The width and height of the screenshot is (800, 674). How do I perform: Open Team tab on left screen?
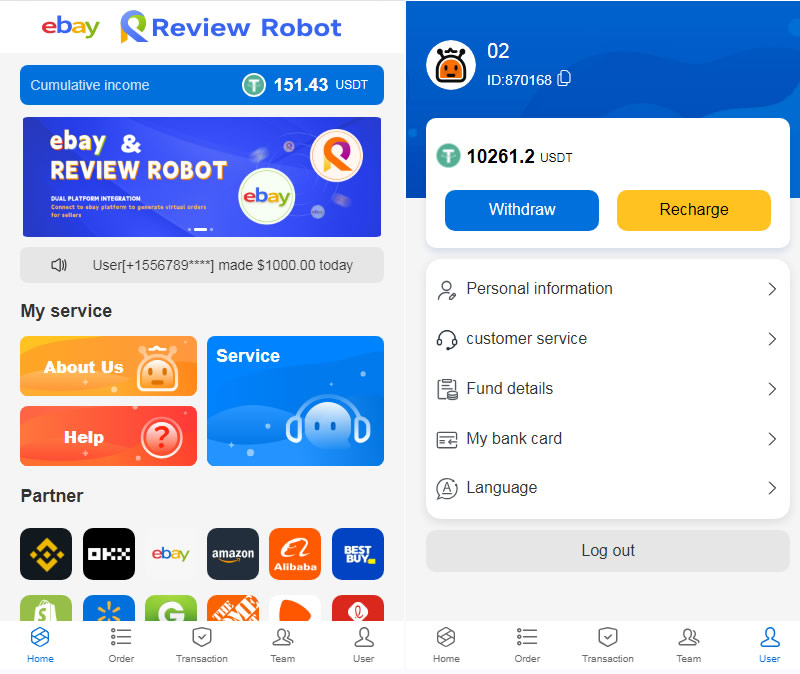click(283, 645)
